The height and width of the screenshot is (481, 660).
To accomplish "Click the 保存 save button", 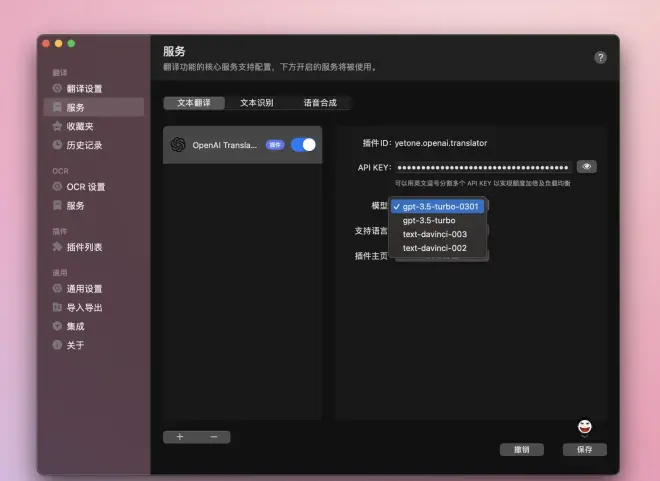I will tap(585, 449).
